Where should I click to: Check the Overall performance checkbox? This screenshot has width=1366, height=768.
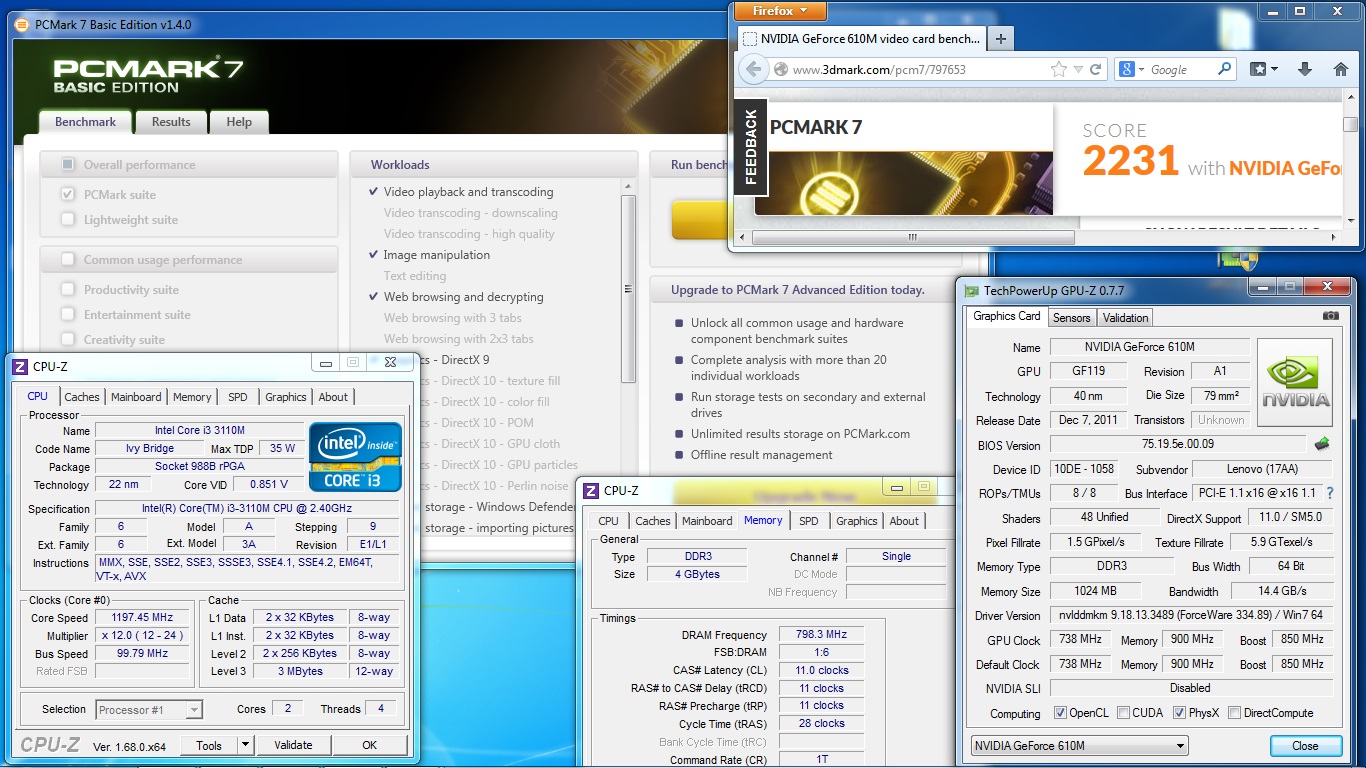(x=68, y=164)
